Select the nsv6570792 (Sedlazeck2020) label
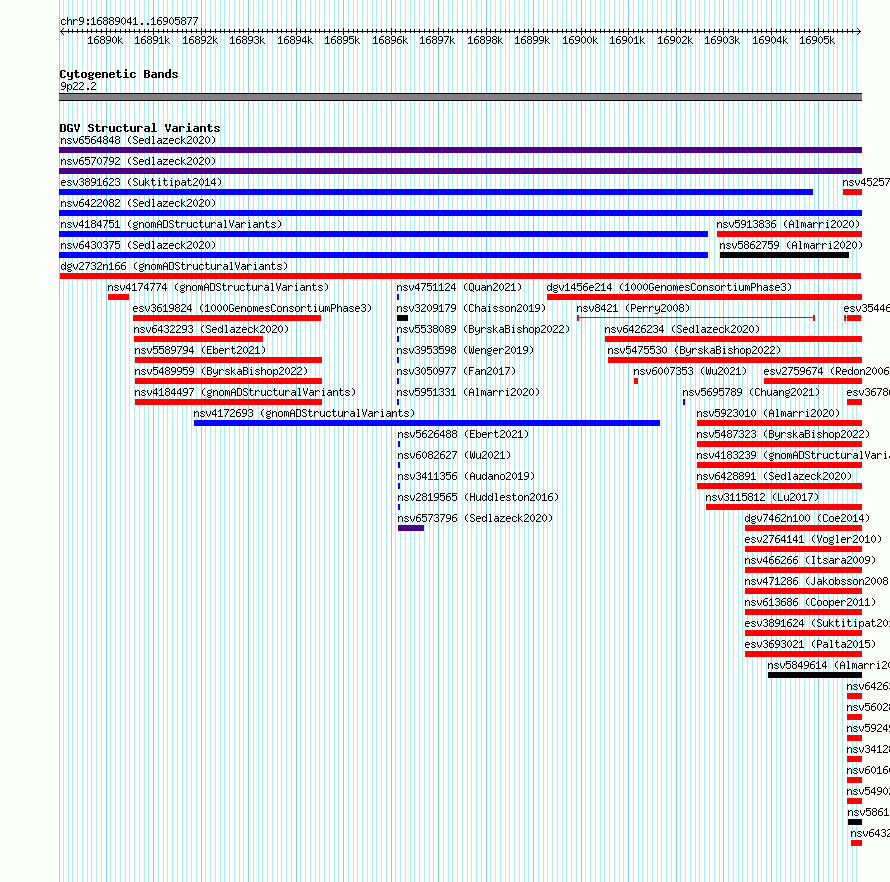This screenshot has width=890, height=882. 138,161
